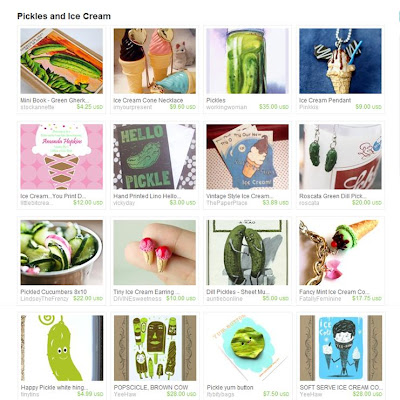Open the Happy Pickle cartoon image
Viewport: 400px width, 400px height.
(x=62, y=348)
